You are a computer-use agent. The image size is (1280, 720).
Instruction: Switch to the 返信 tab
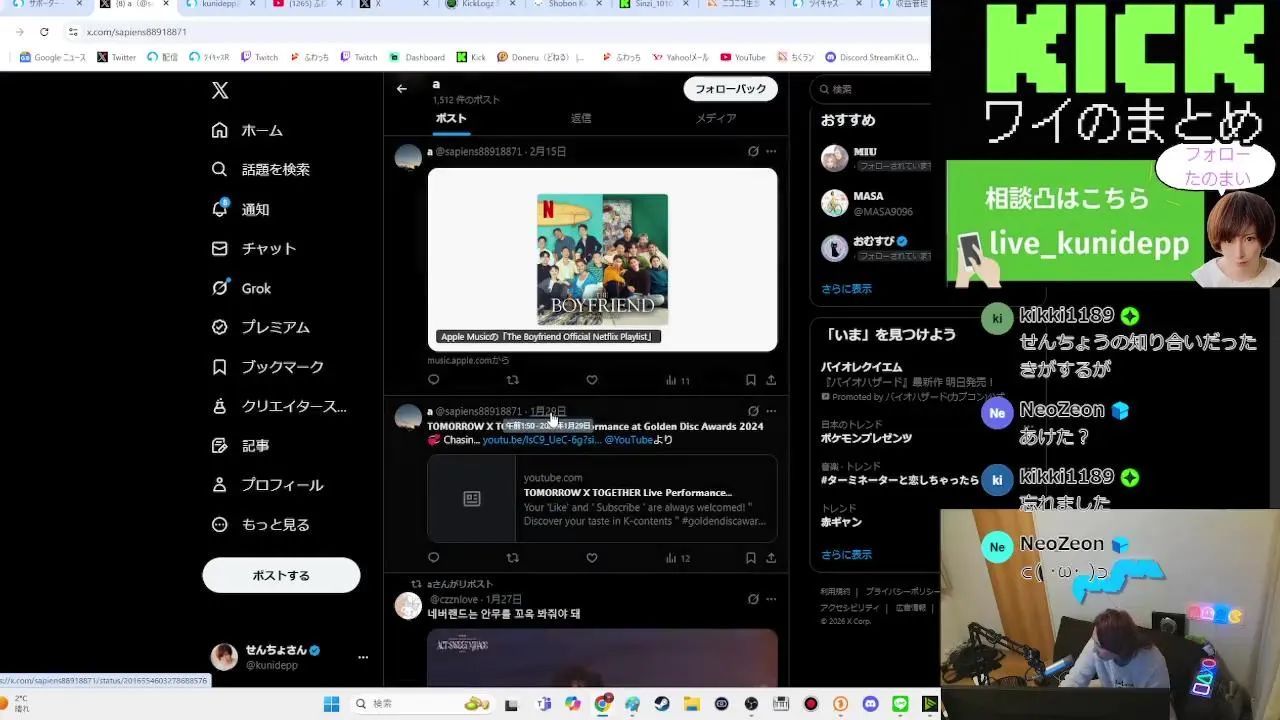click(581, 118)
